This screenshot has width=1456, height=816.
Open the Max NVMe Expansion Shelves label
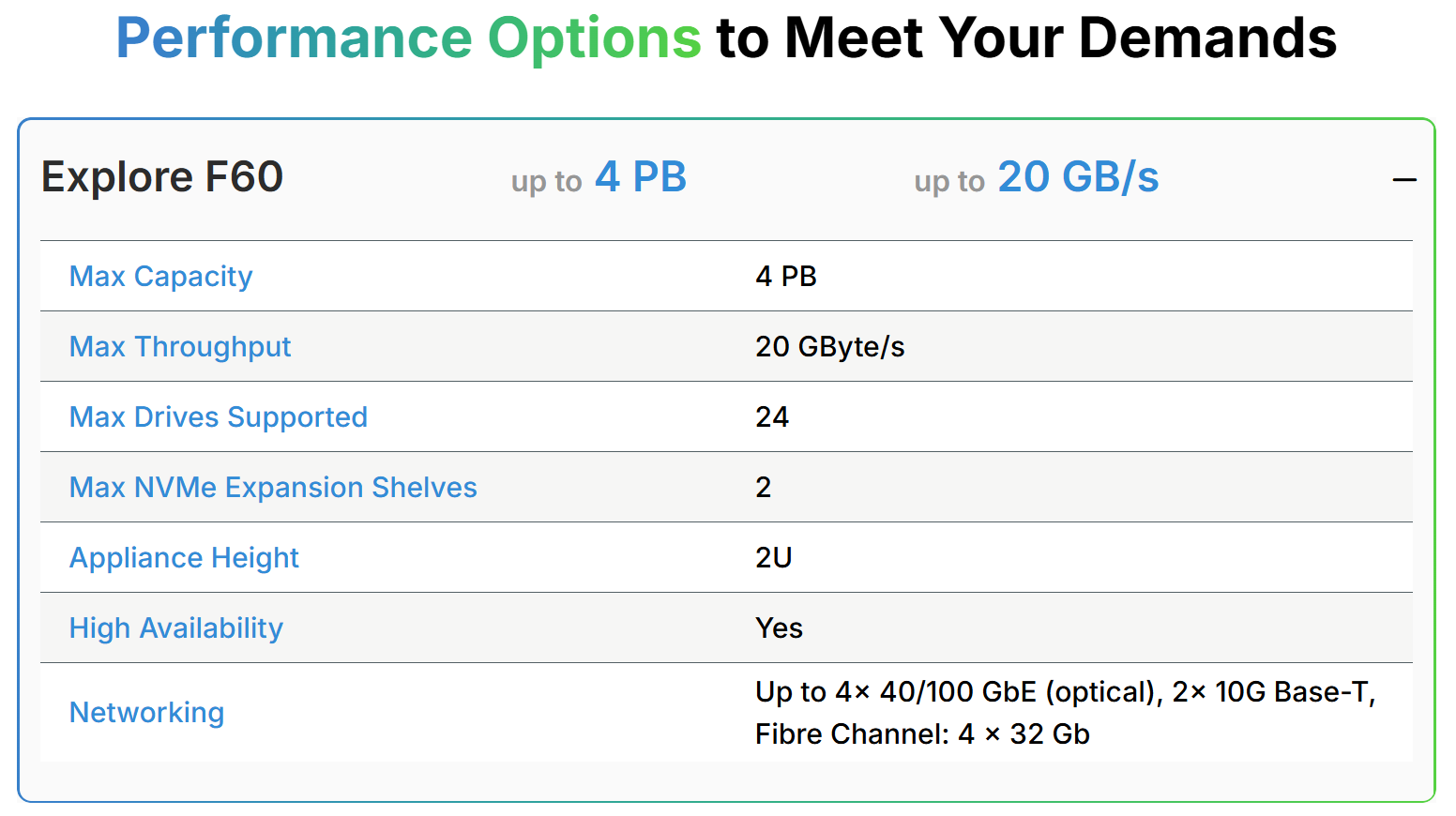click(273, 488)
